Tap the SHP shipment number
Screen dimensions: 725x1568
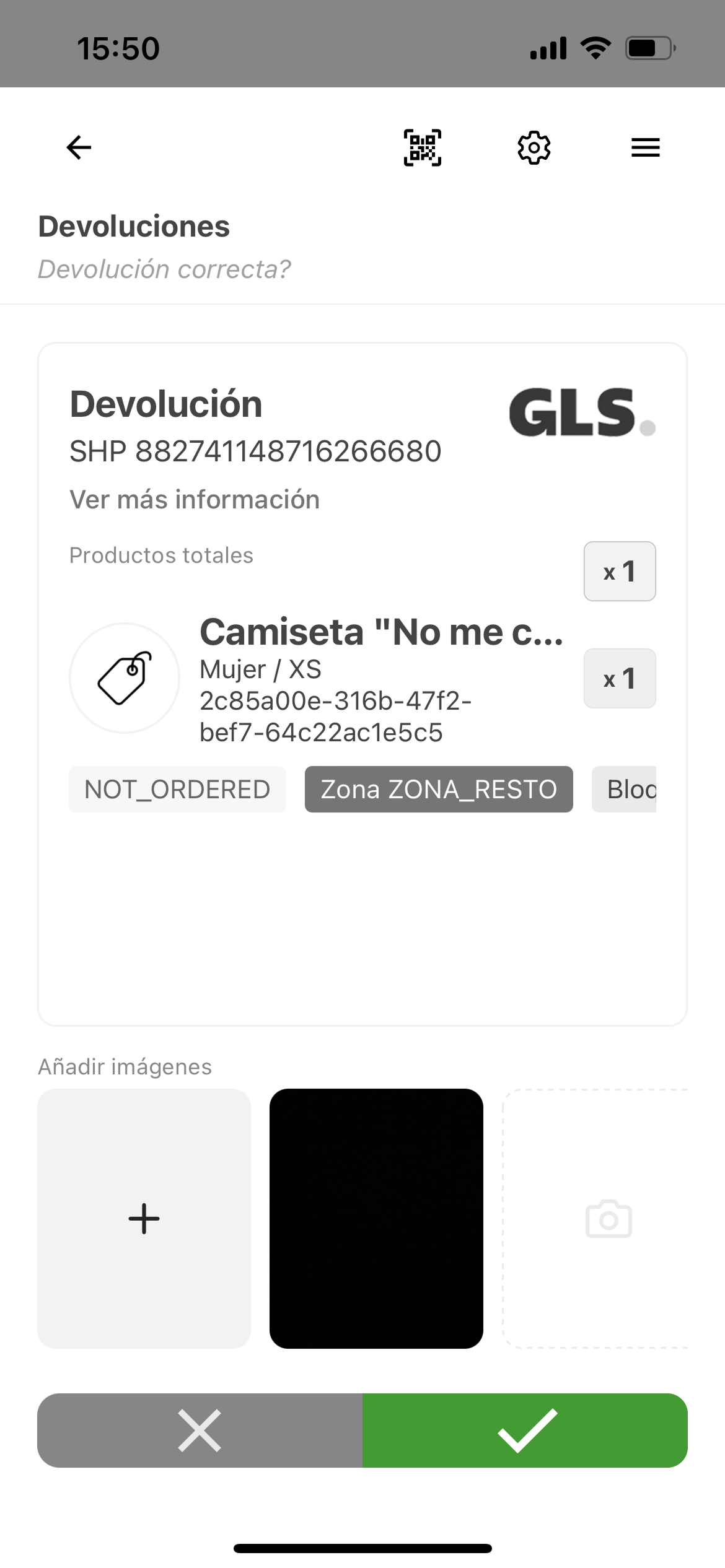coord(255,451)
